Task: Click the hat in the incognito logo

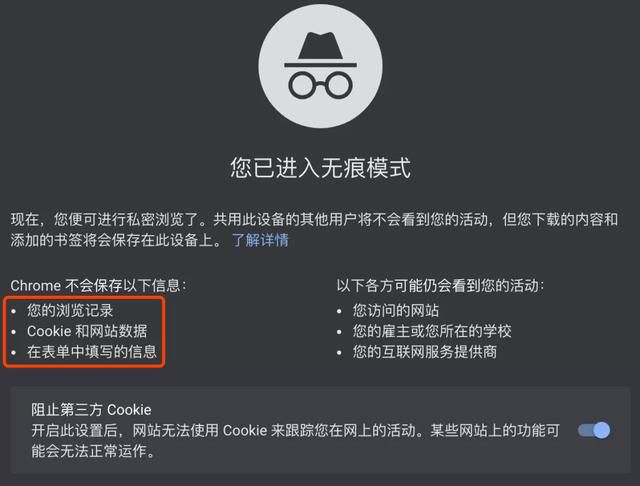Action: [320, 49]
